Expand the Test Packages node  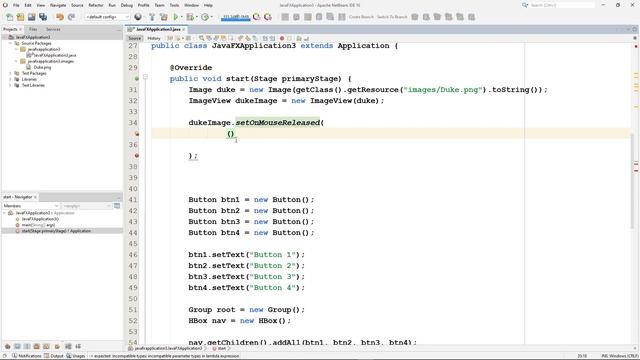coord(11,73)
